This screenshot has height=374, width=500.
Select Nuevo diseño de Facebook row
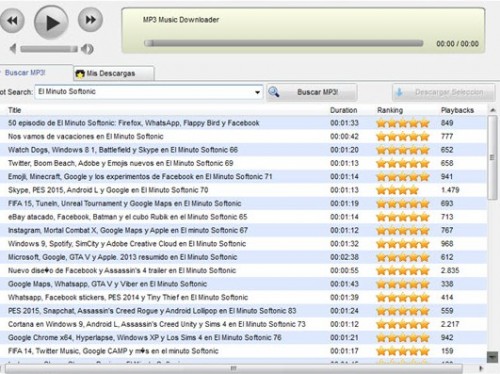coord(243,270)
